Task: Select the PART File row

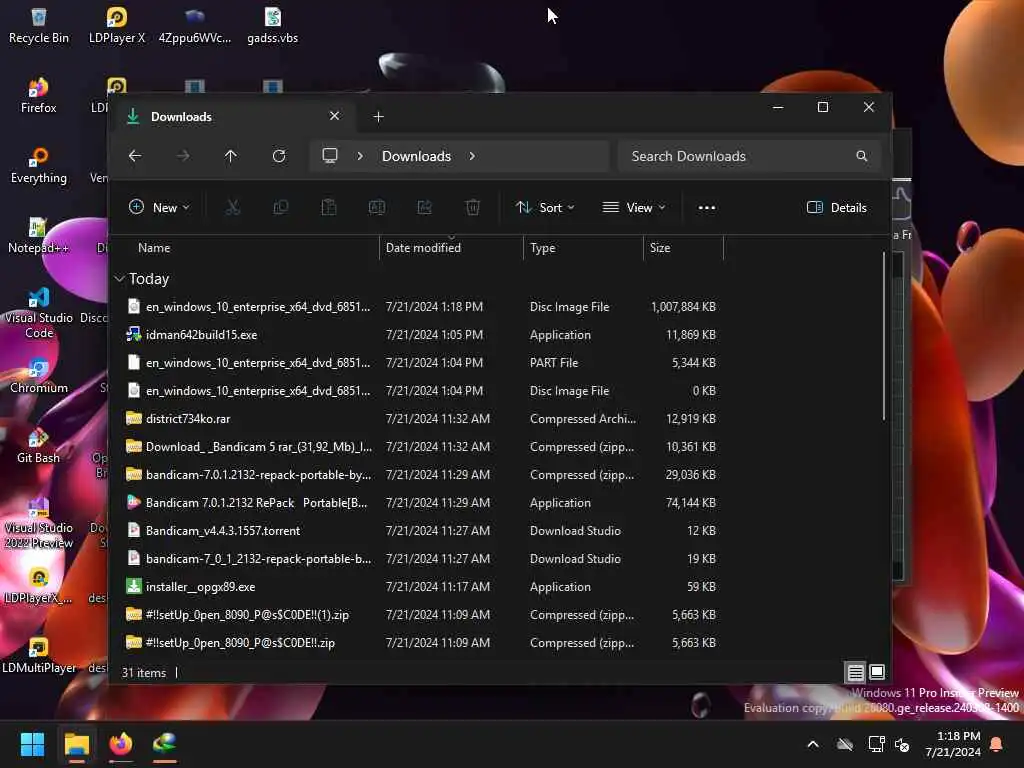Action: [x=422, y=363]
